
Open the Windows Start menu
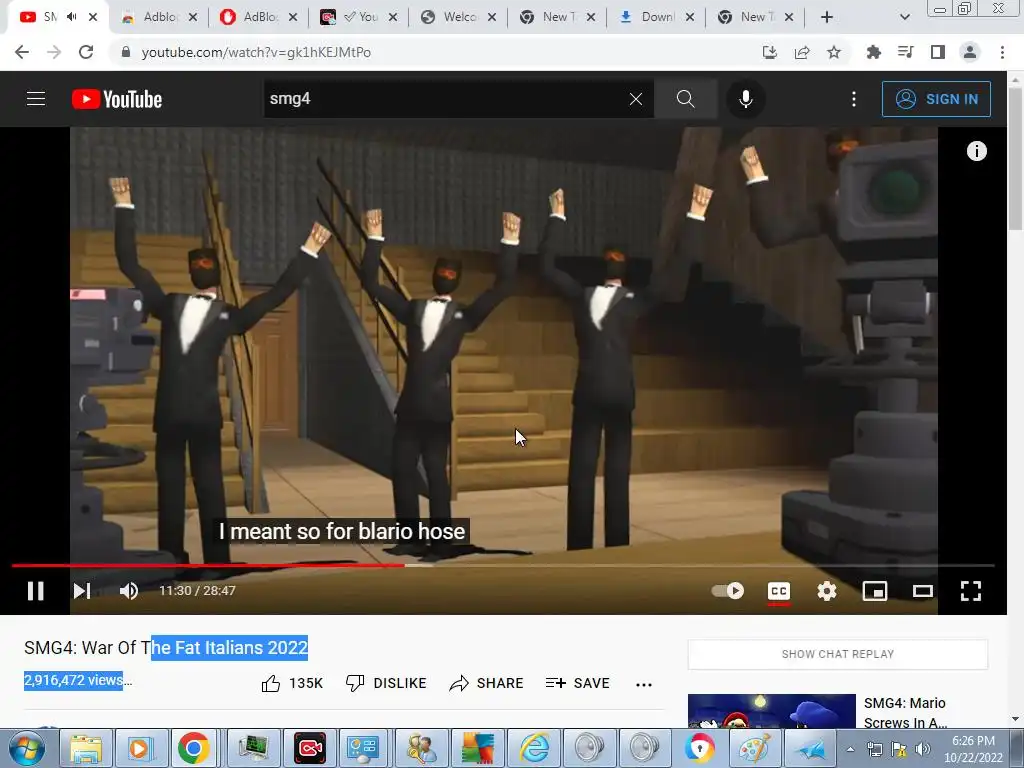coord(26,748)
